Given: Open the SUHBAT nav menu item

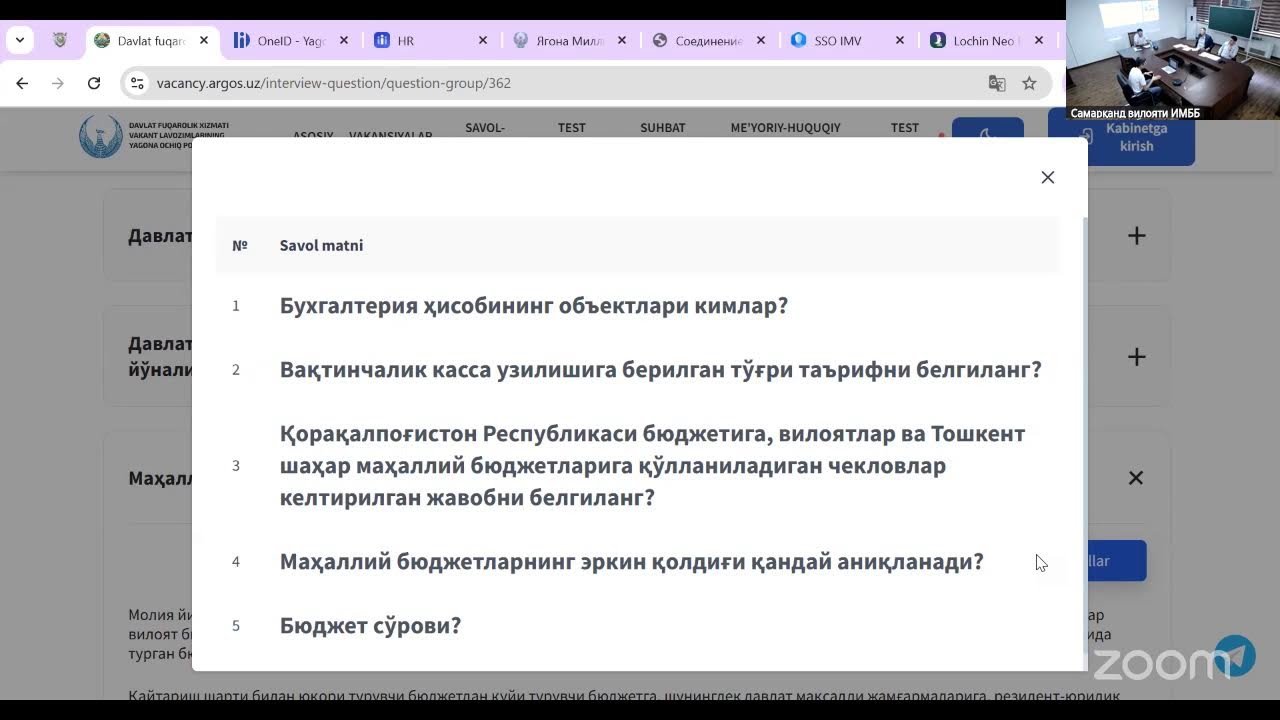Looking at the screenshot, I should [663, 128].
